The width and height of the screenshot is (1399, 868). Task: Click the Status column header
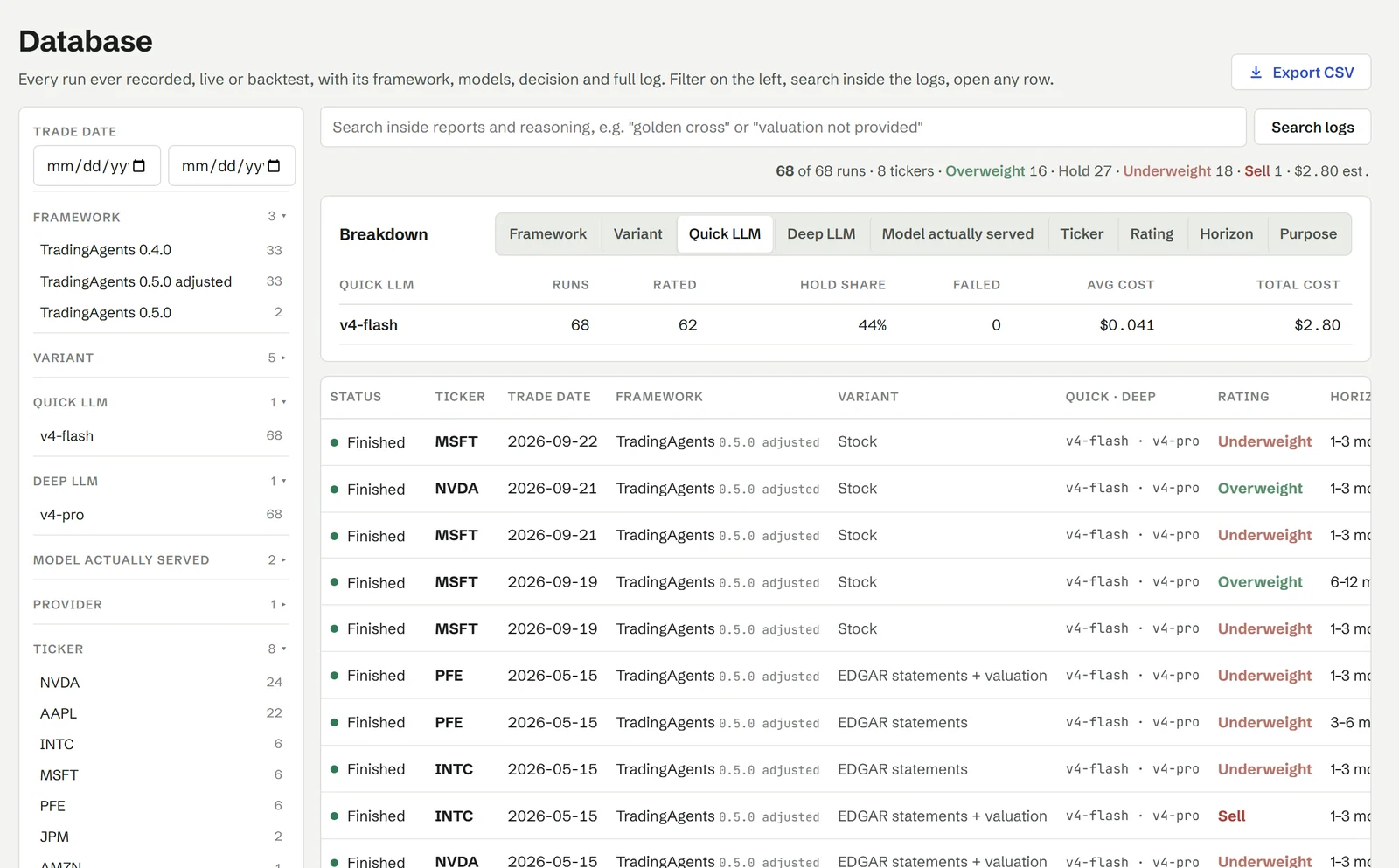pyautogui.click(x=356, y=397)
